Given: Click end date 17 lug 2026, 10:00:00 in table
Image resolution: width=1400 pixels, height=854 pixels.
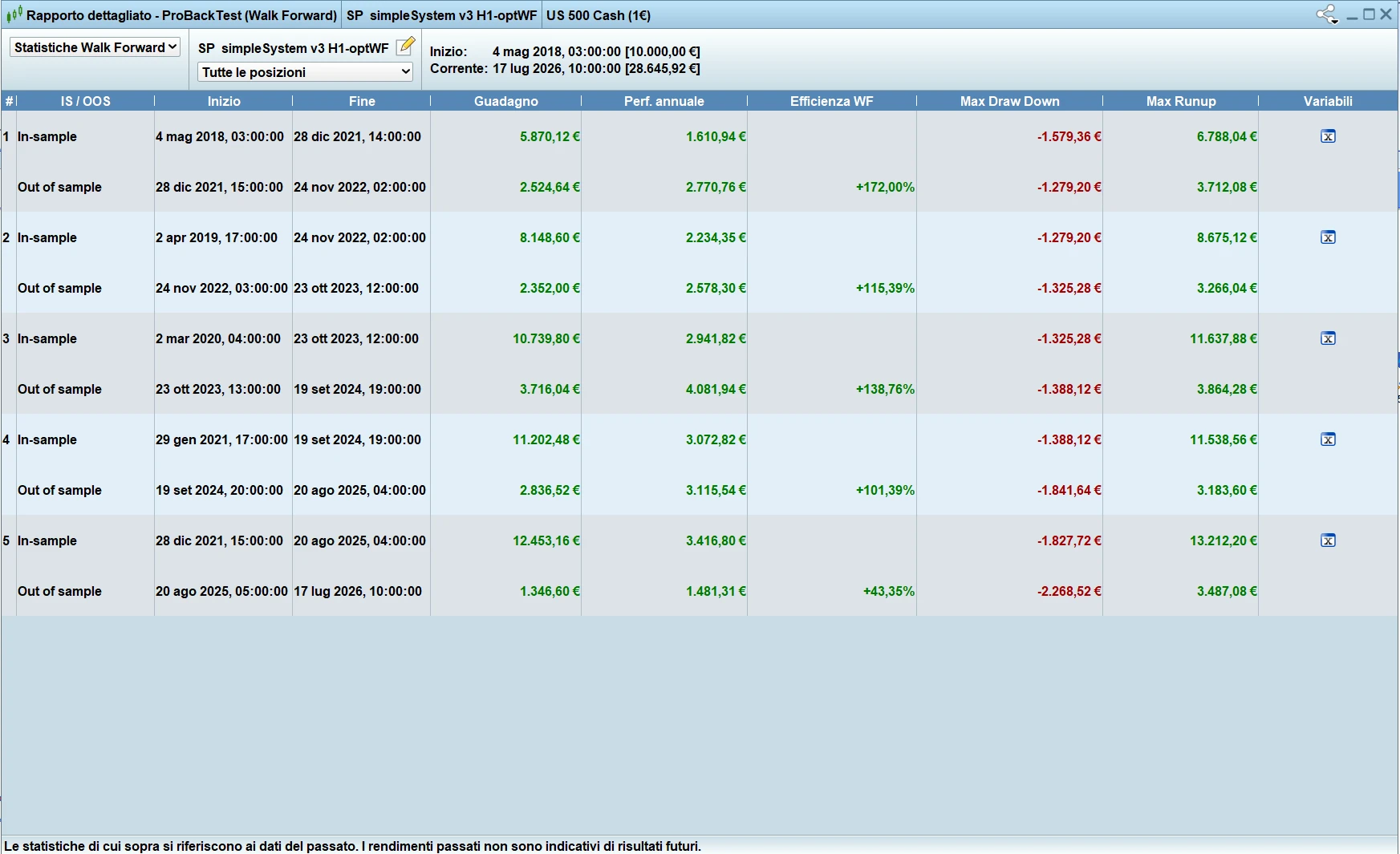Looking at the screenshot, I should (358, 591).
